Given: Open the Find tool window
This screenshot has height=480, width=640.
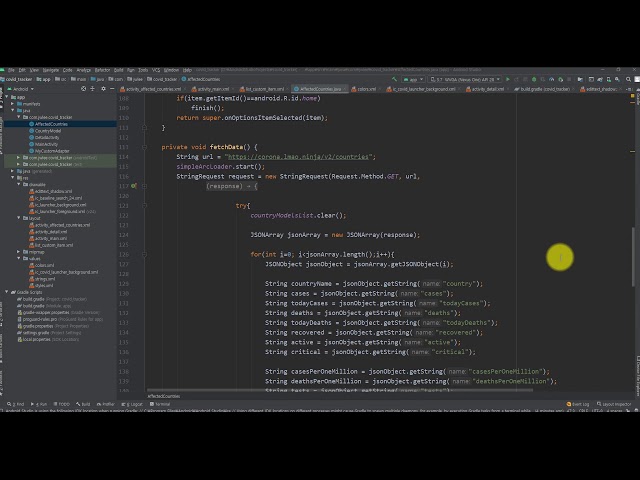Looking at the screenshot, I should click(x=16, y=404).
